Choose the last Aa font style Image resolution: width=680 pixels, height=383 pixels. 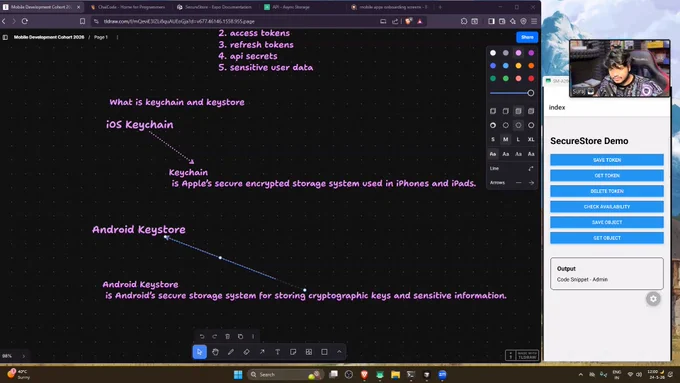point(531,154)
